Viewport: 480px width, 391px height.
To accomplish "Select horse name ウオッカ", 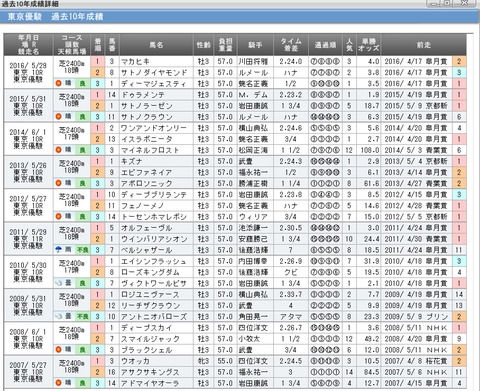I will click(x=135, y=361).
